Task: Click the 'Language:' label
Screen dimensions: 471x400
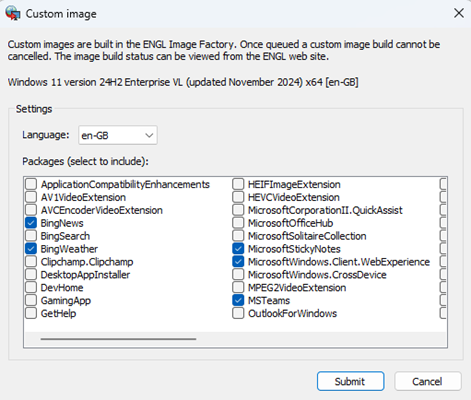Action: pyautogui.click(x=46, y=135)
